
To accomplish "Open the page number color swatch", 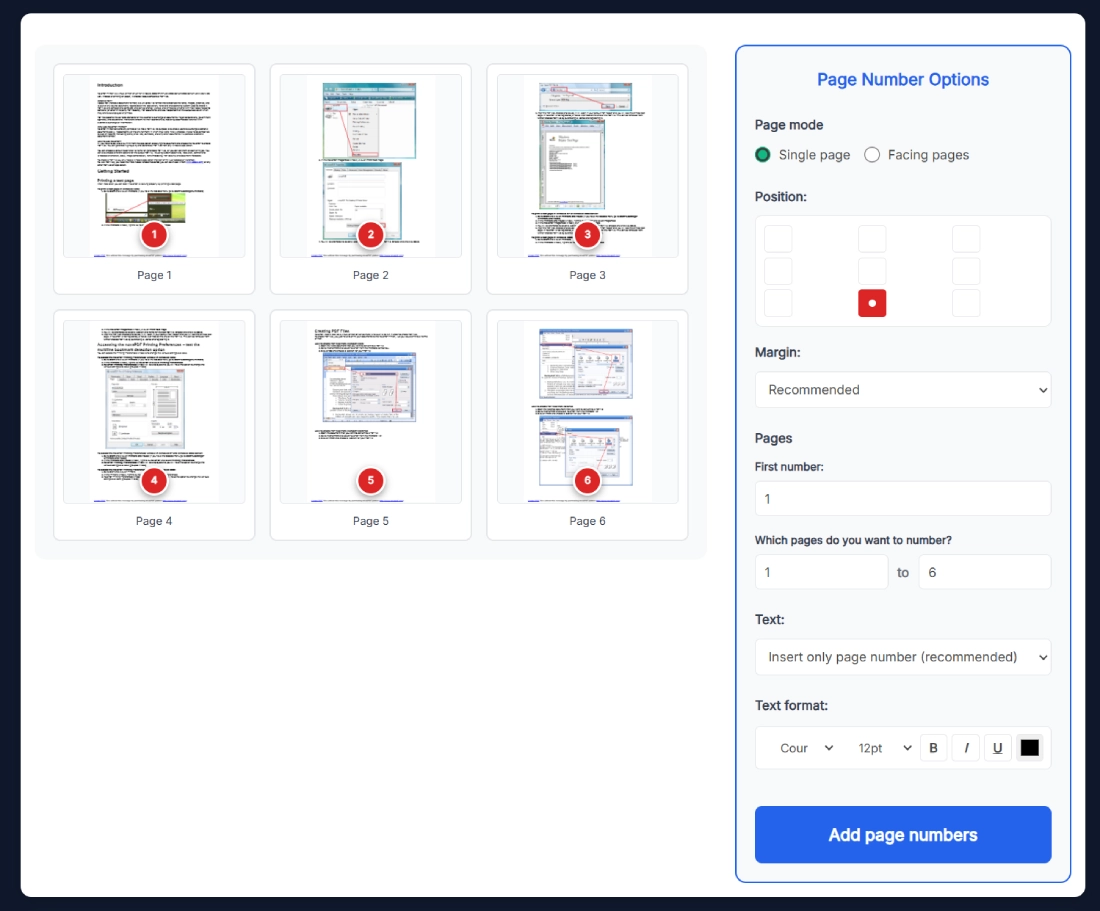I will click(x=1029, y=747).
